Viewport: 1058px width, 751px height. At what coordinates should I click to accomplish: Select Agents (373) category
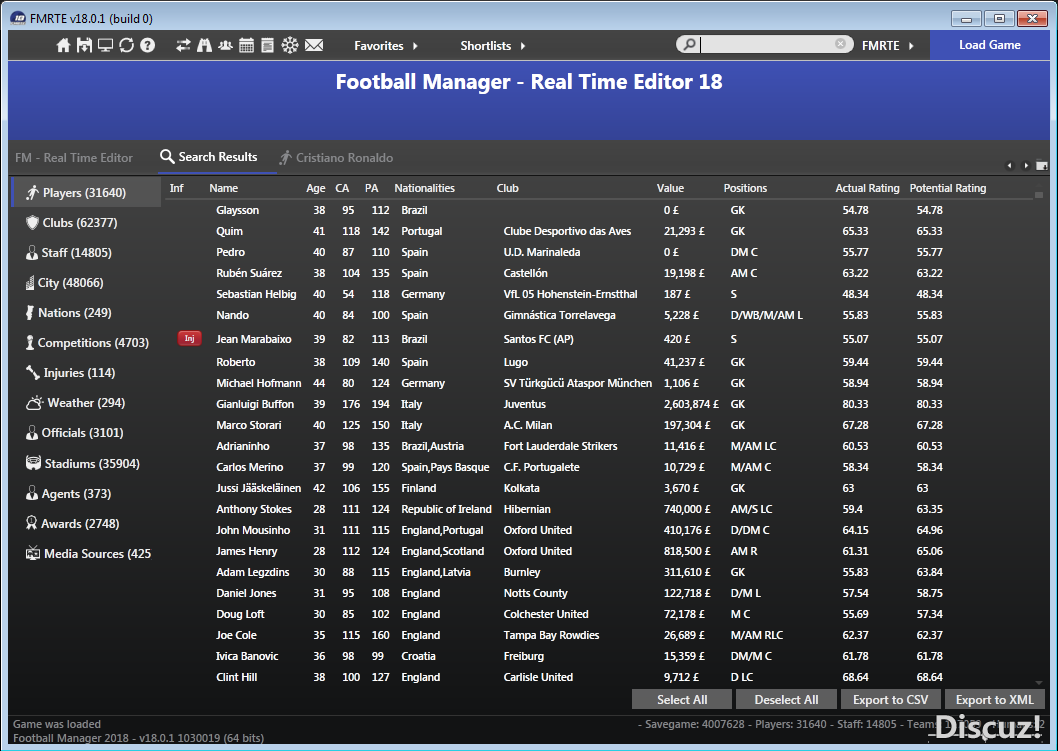pyautogui.click(x=86, y=494)
